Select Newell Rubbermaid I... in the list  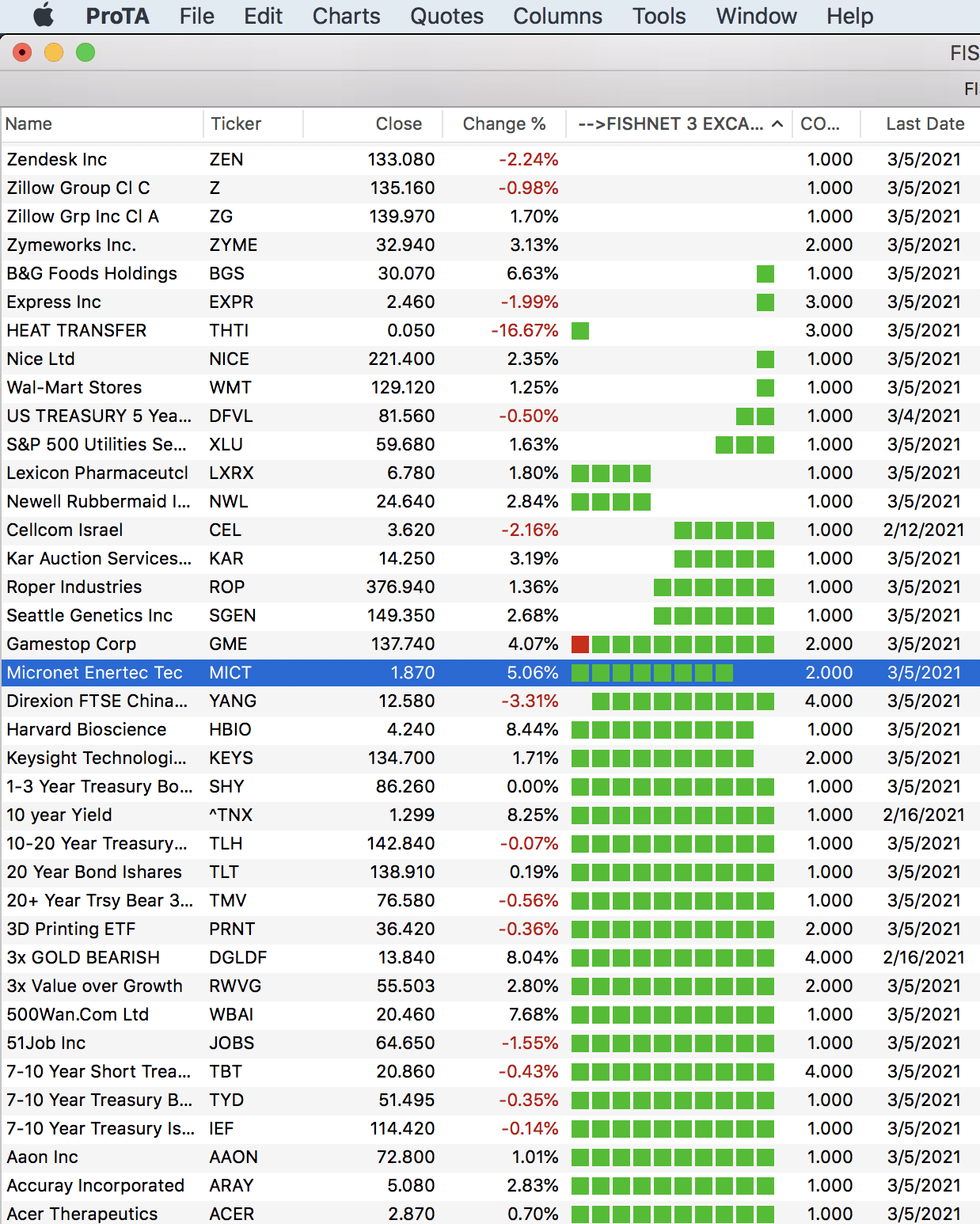click(x=98, y=501)
